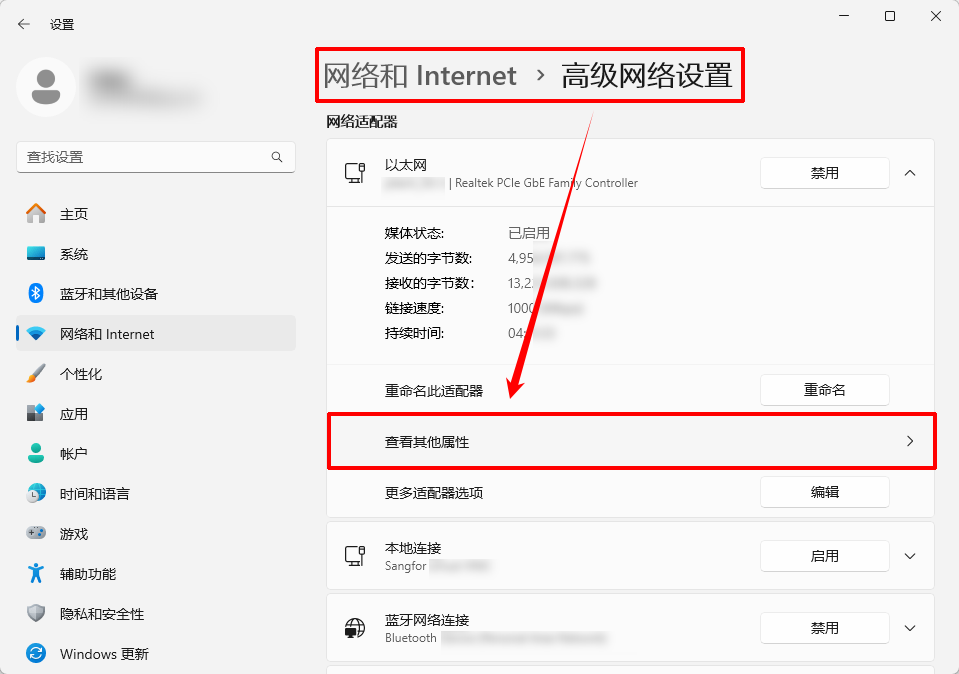Open Windows 更新 page

pyautogui.click(x=156, y=654)
